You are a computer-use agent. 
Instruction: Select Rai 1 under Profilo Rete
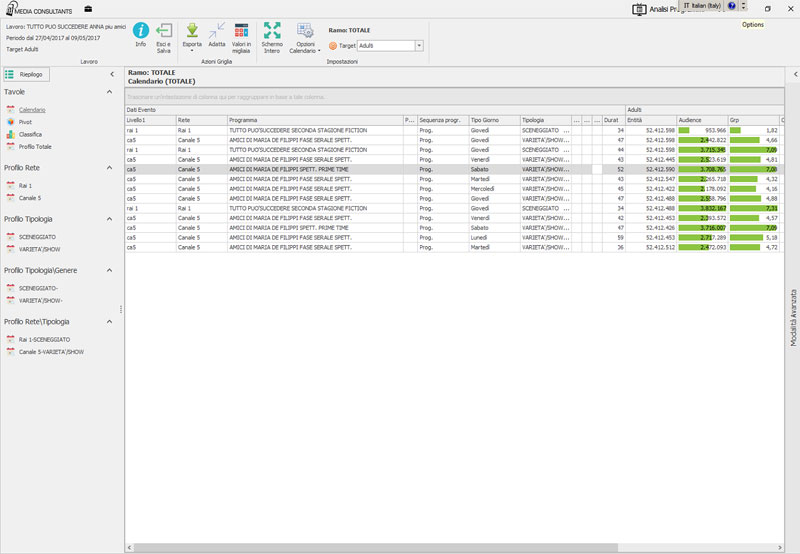pyautogui.click(x=25, y=185)
